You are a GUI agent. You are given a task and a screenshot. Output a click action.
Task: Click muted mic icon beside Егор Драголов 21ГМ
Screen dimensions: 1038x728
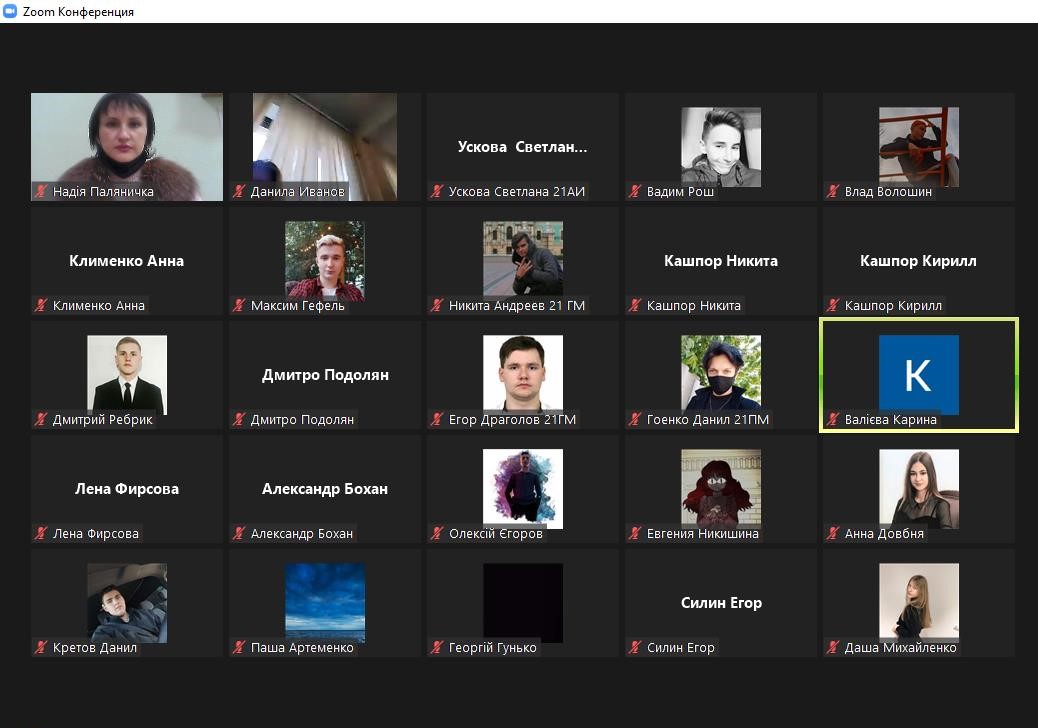[x=437, y=419]
